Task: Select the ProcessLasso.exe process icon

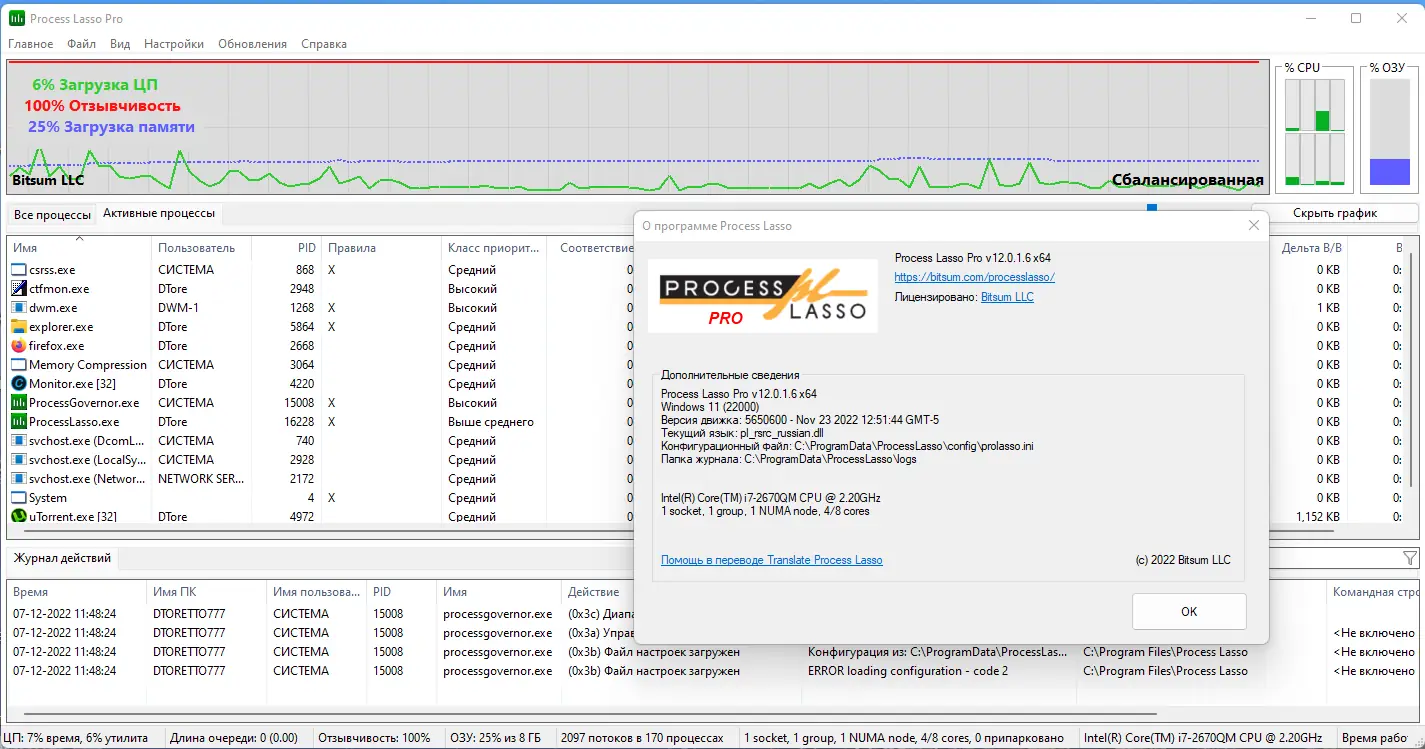Action: [x=18, y=421]
